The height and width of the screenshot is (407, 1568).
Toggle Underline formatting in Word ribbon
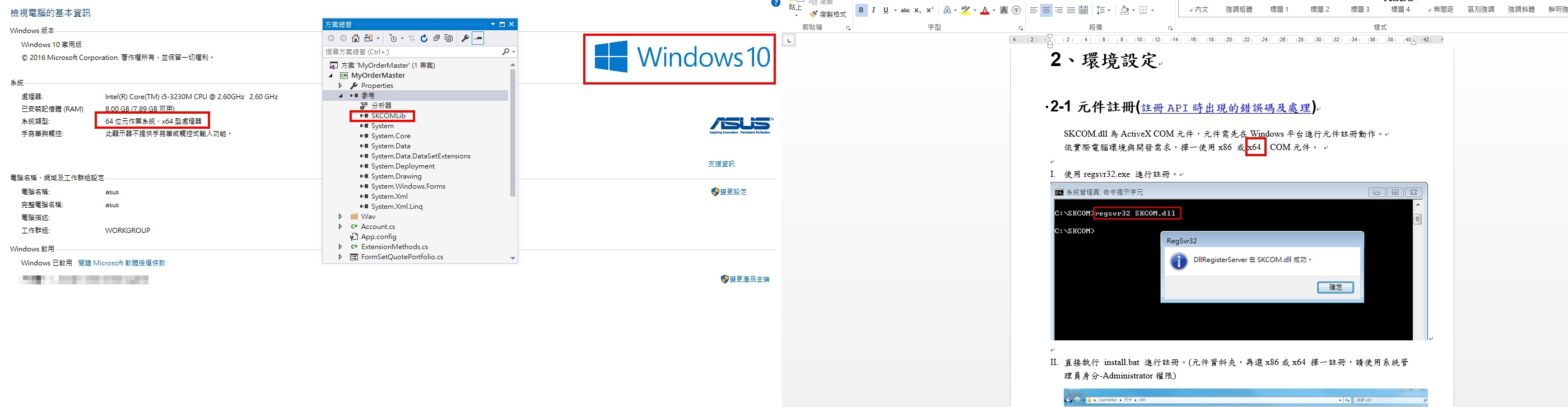(x=886, y=10)
